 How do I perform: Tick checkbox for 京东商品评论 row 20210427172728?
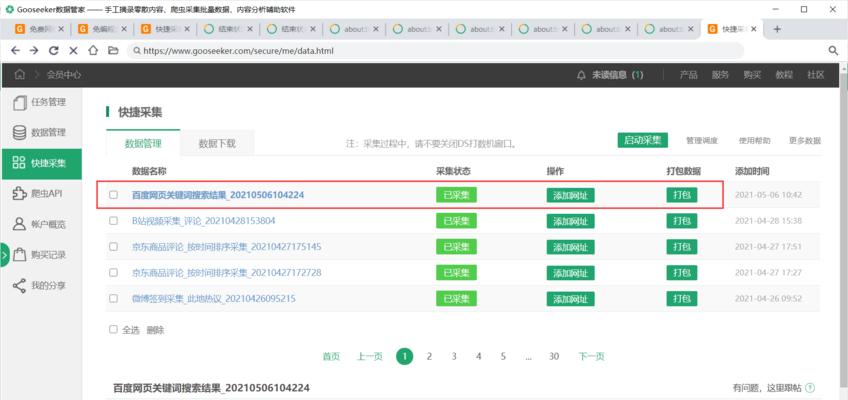click(x=113, y=272)
